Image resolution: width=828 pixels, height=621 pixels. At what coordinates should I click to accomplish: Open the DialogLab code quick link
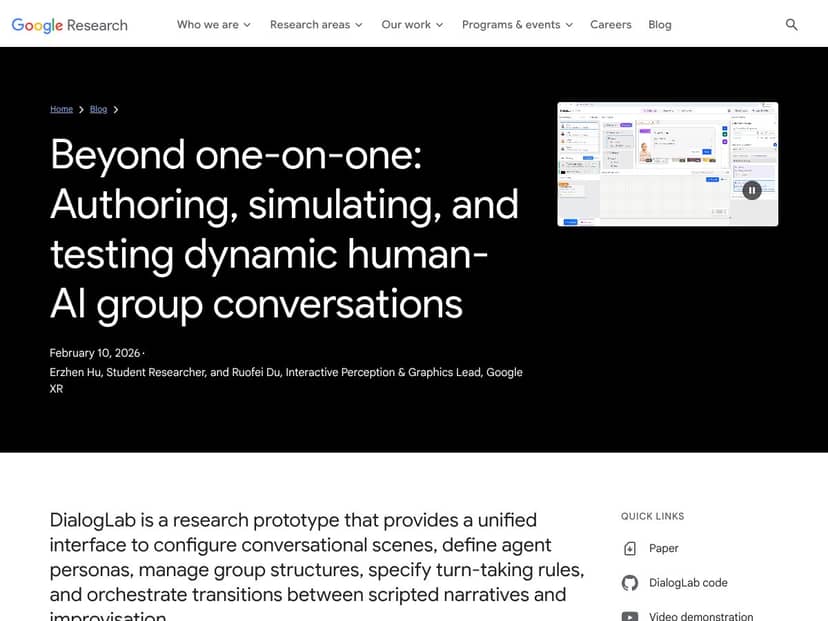[x=689, y=582]
